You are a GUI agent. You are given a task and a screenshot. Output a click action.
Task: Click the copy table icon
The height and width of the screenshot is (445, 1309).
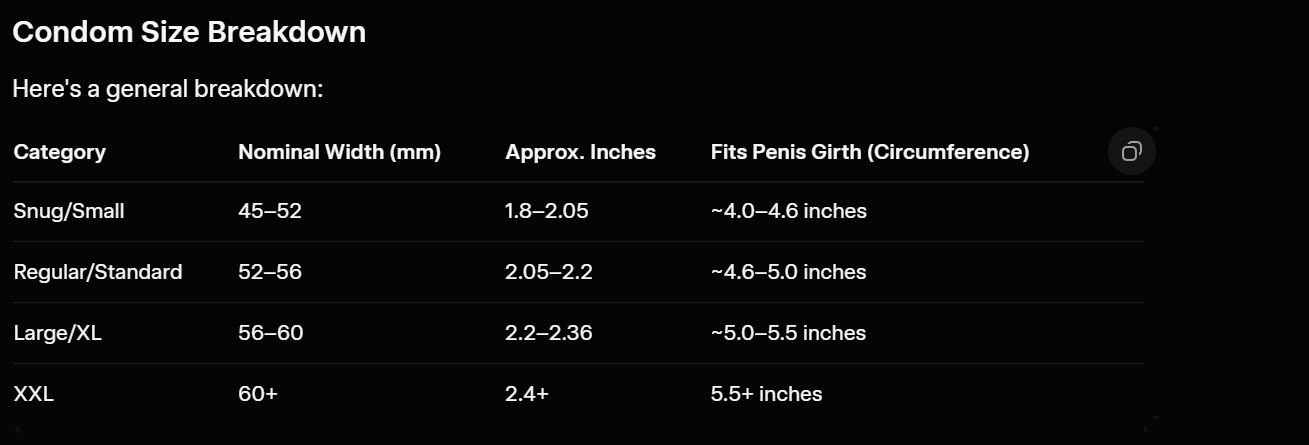tap(1131, 152)
